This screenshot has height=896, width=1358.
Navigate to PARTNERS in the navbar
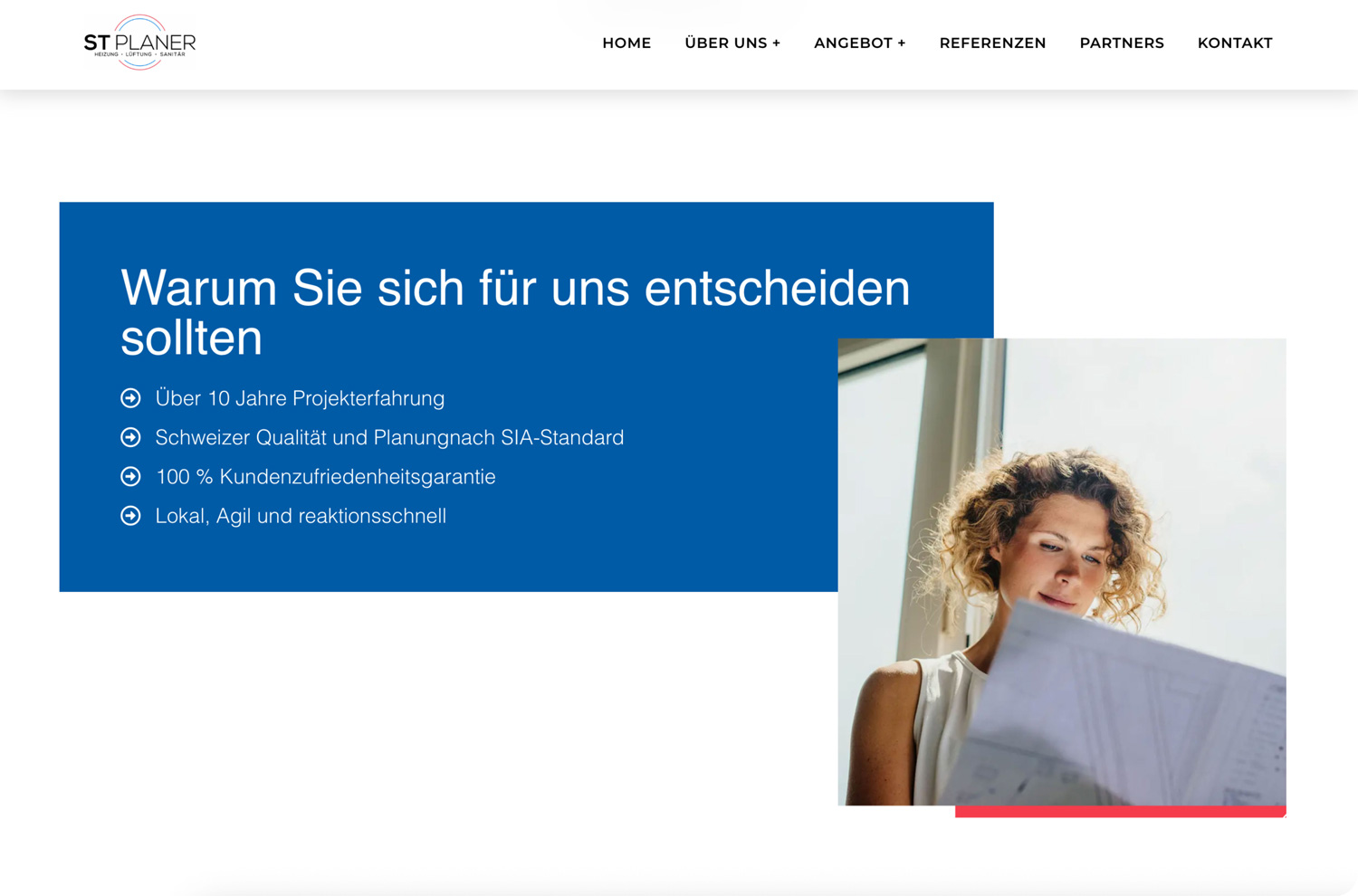tap(1122, 43)
